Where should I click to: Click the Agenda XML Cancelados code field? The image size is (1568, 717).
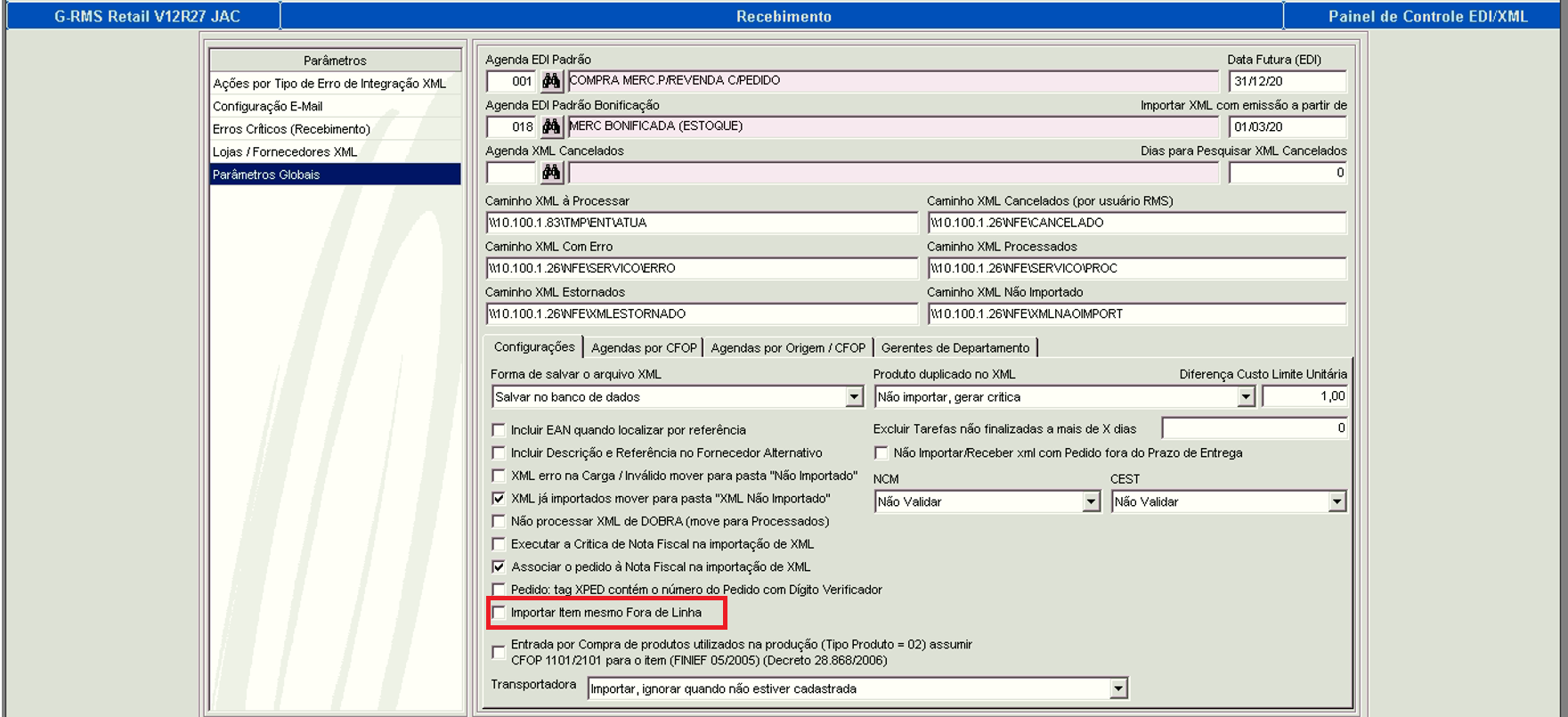(x=512, y=173)
